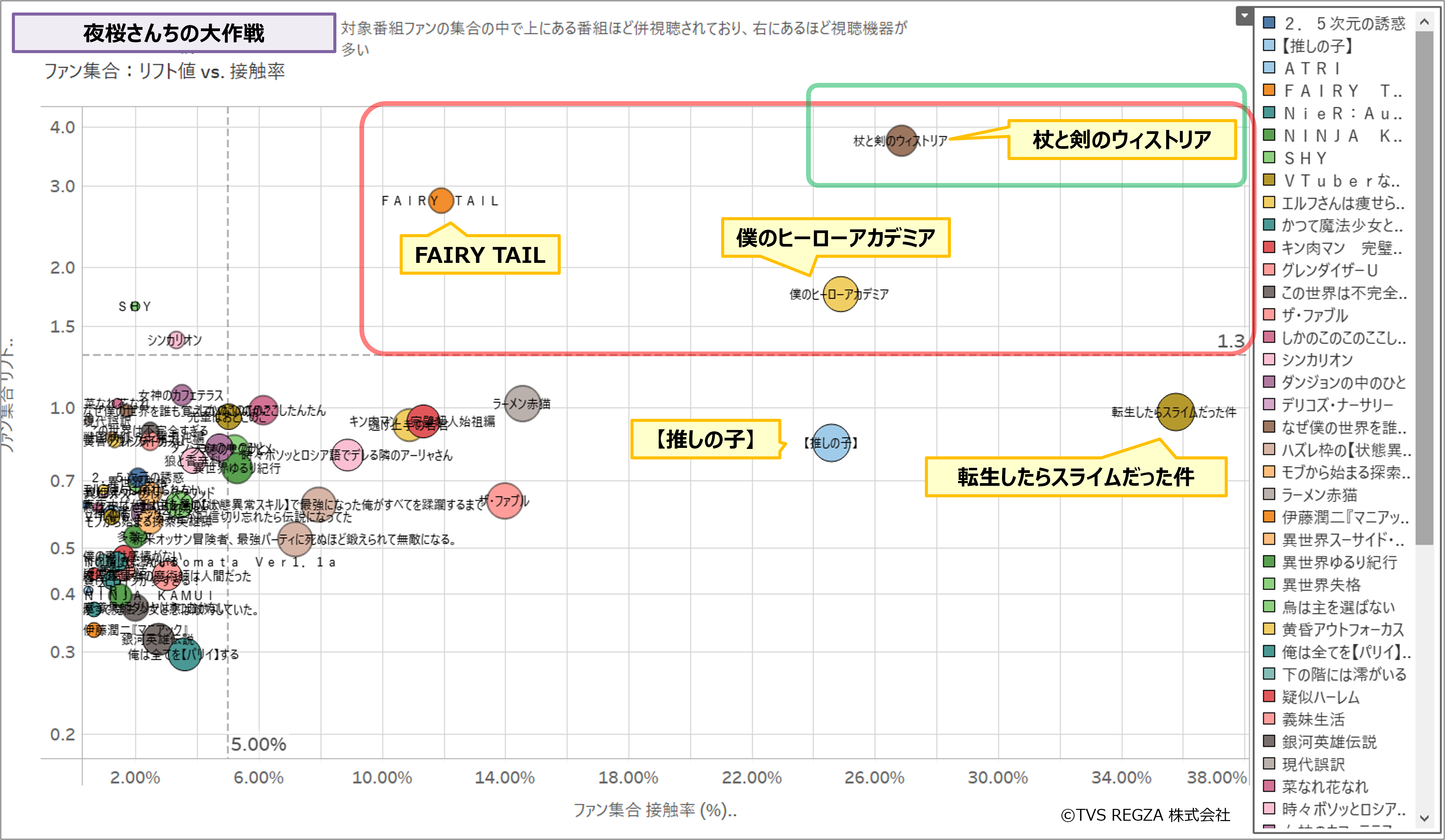Viewport: 1445px width, 840px height.
Task: Select 【推しの子】 in the legend list
Action: [1316, 46]
